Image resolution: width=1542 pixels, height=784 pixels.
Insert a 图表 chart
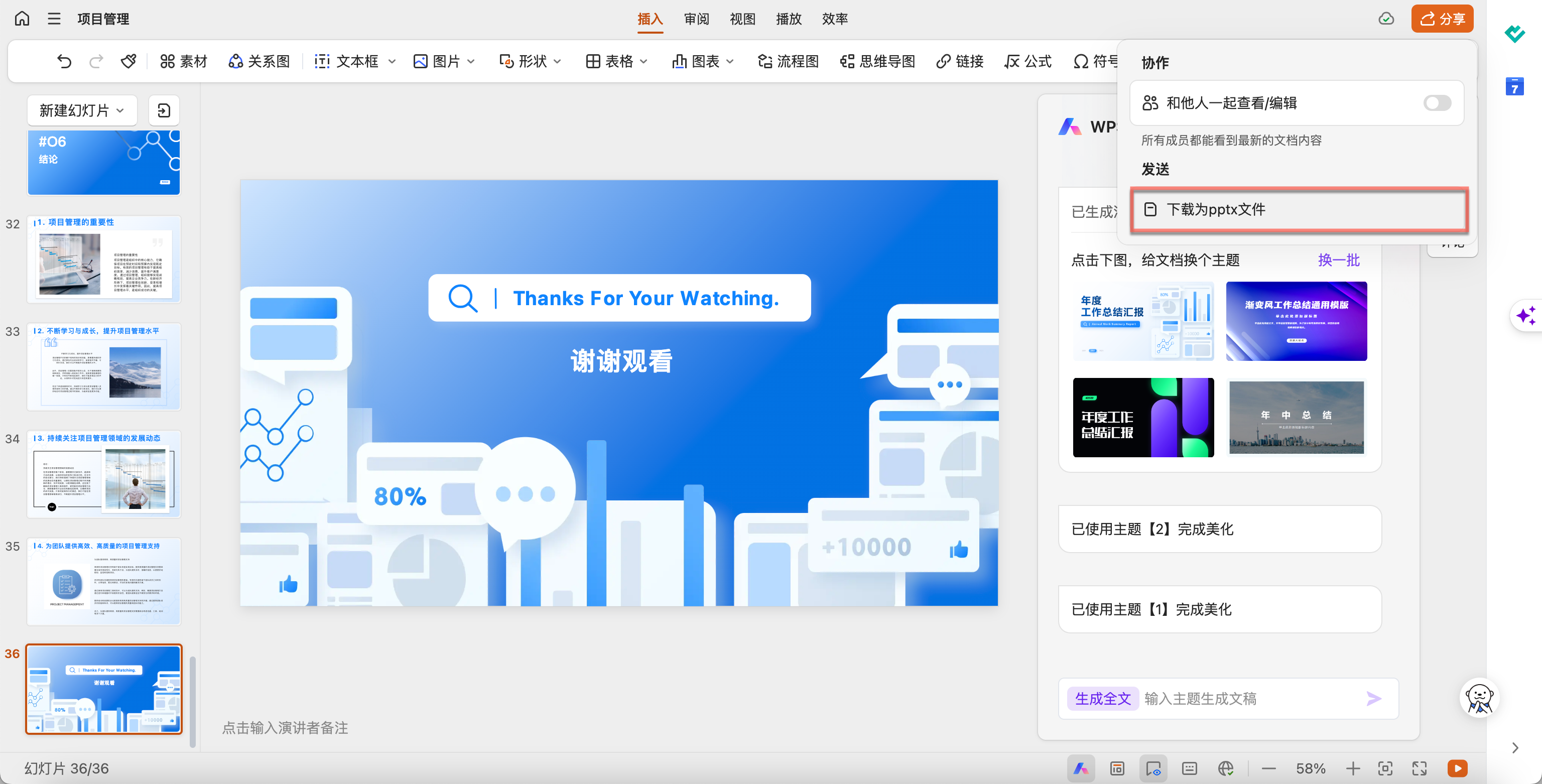coord(696,61)
